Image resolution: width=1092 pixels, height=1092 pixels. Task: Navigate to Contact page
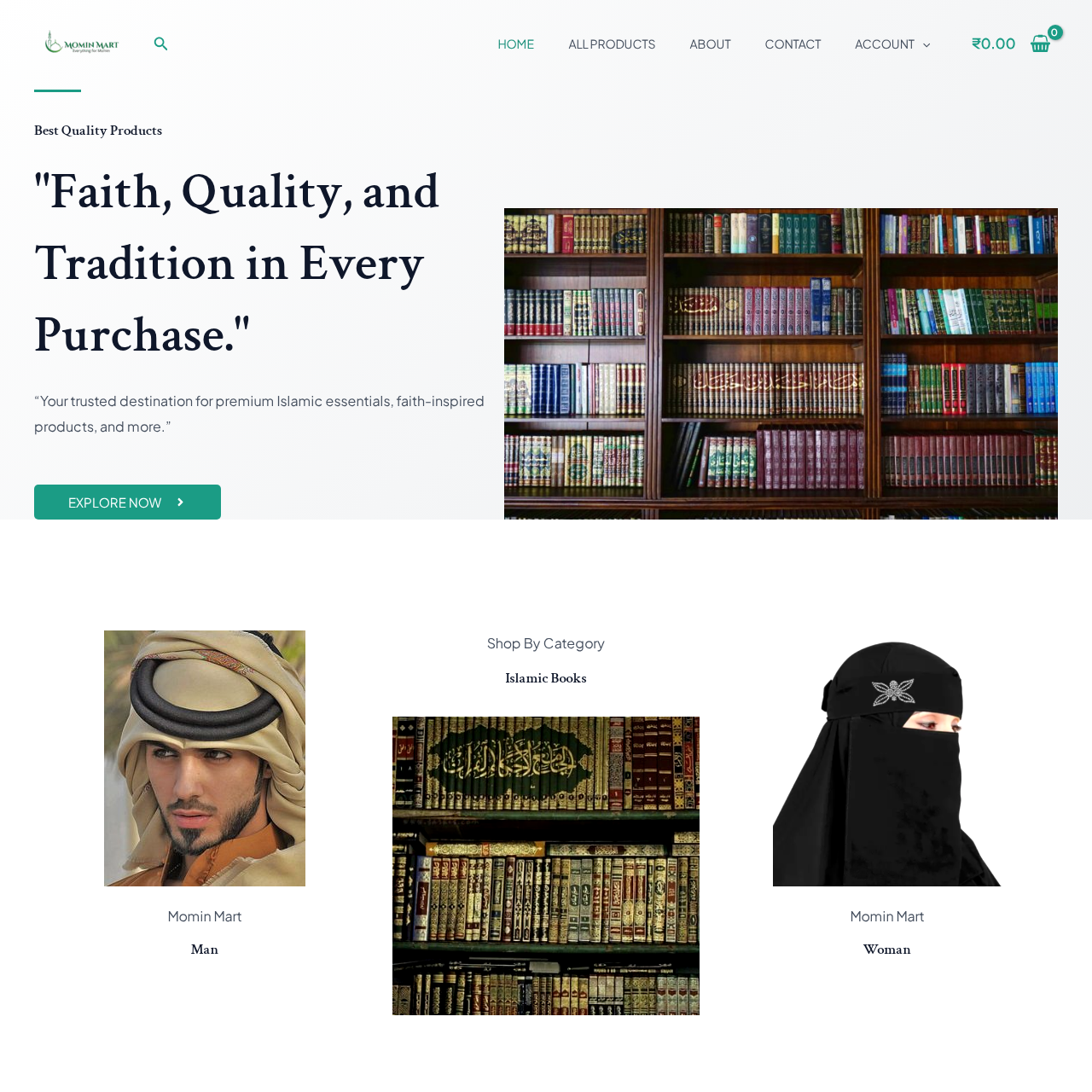pos(793,44)
